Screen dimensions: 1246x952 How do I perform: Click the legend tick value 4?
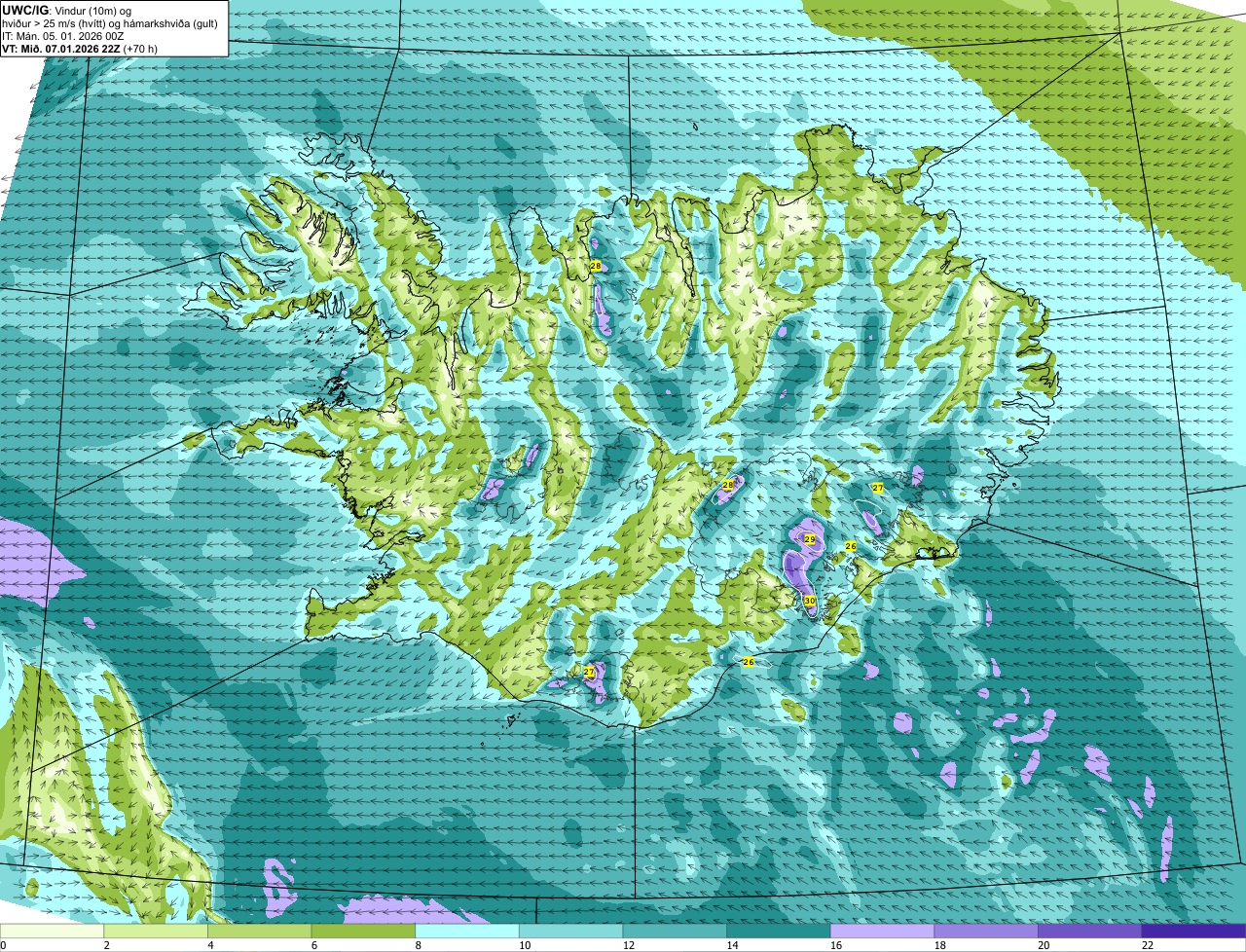(210, 945)
